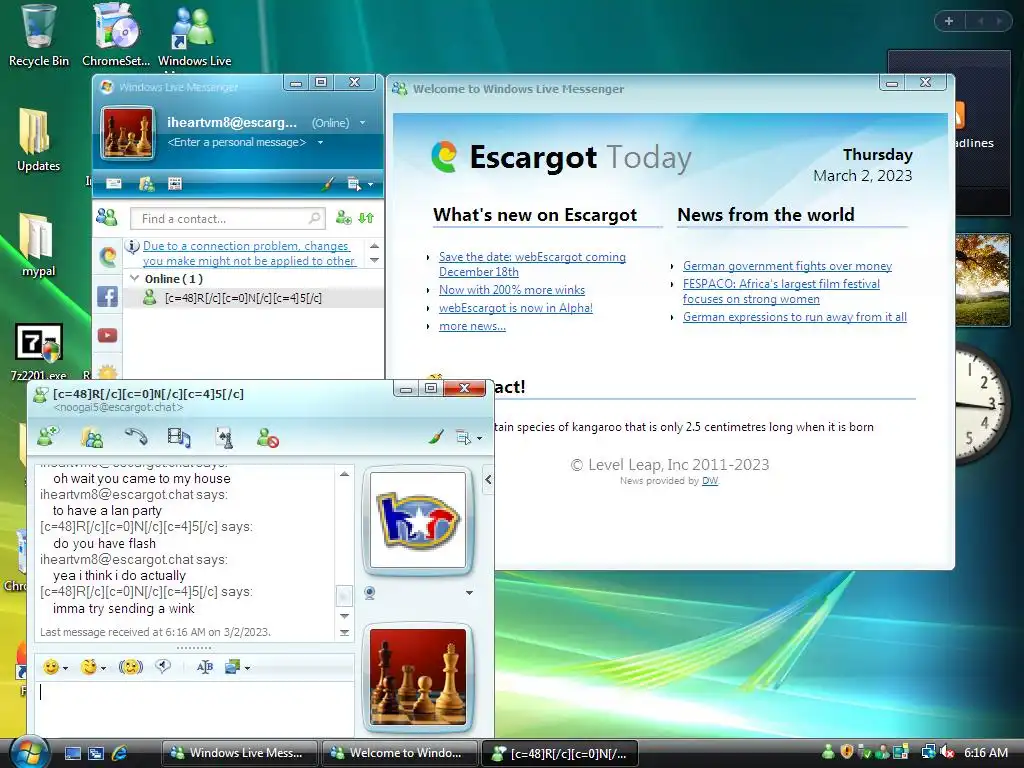Screen dimensions: 1024x768
Task: Change the font with the AB icon
Action: tap(204, 667)
